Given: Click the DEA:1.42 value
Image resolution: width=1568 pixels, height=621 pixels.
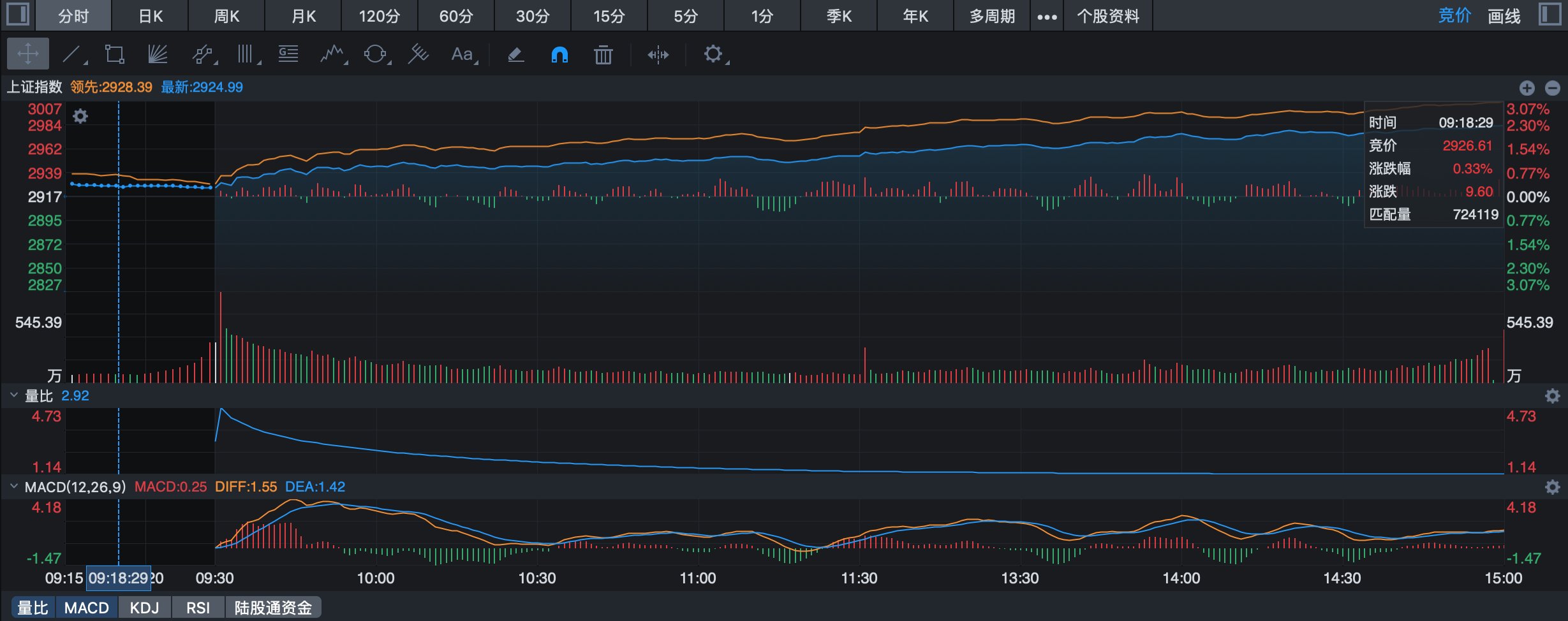Looking at the screenshot, I should (x=315, y=487).
